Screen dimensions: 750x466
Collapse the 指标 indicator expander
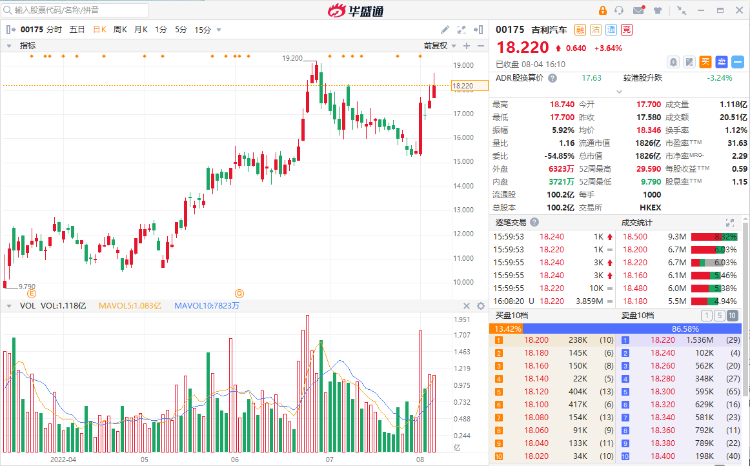[9, 46]
